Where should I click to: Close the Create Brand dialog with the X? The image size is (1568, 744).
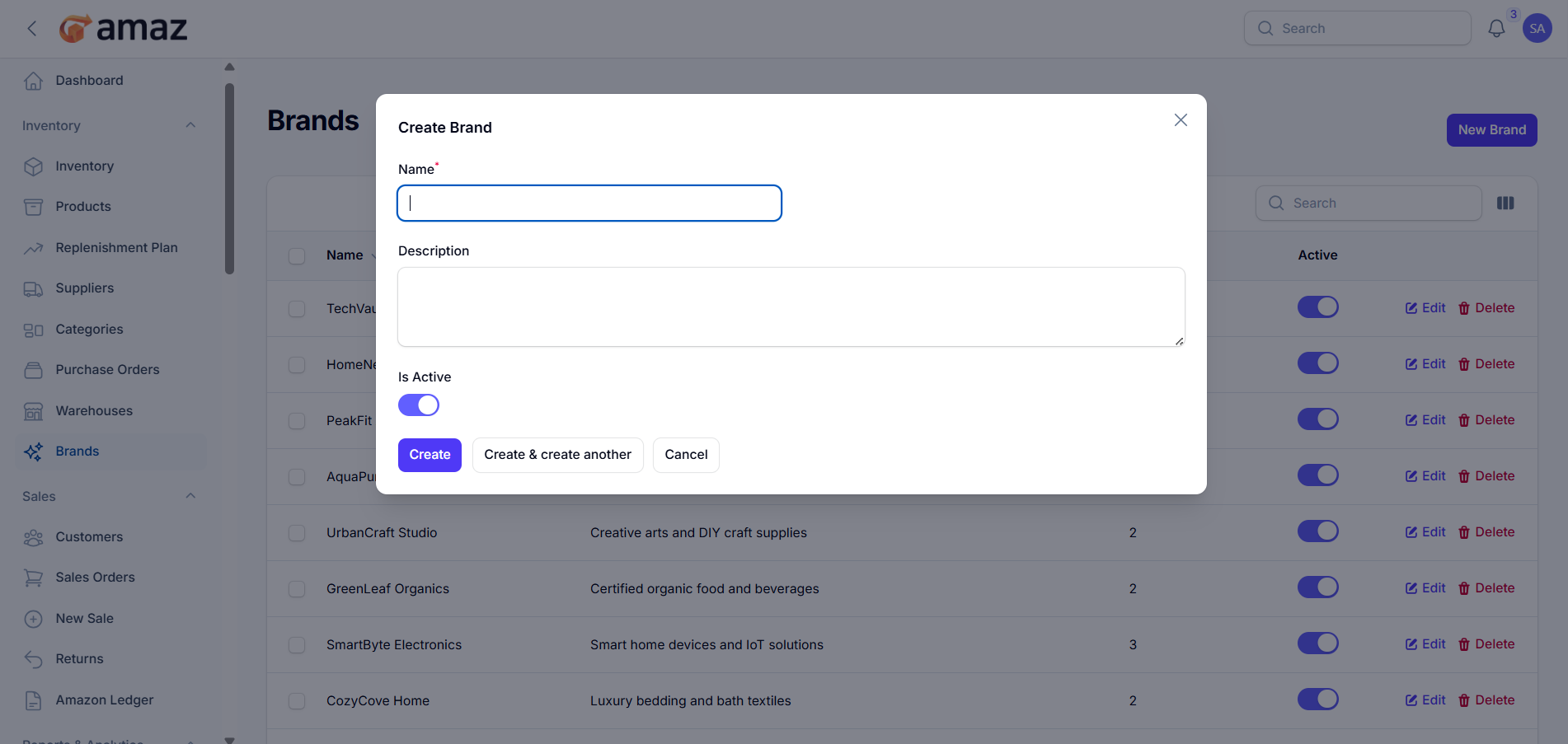click(x=1181, y=120)
